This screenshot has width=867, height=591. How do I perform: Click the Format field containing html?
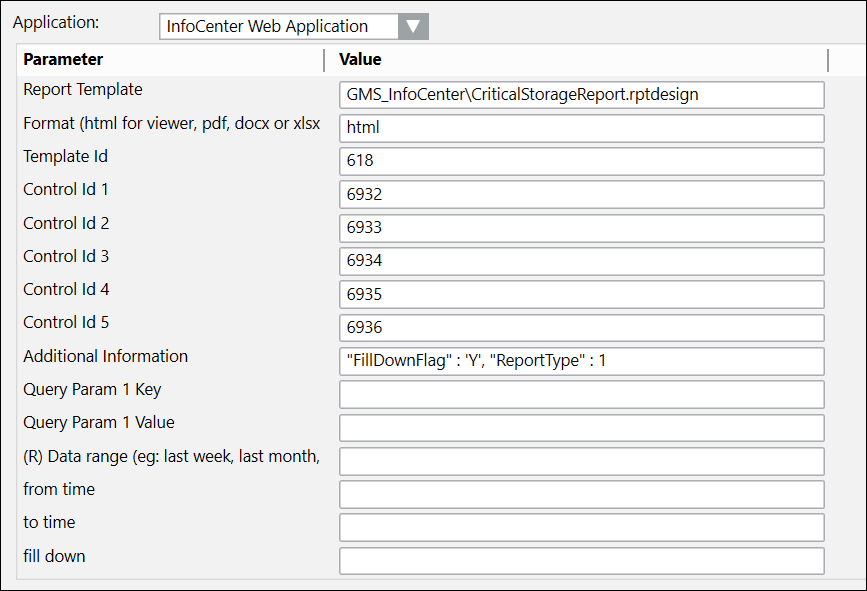[x=581, y=128]
